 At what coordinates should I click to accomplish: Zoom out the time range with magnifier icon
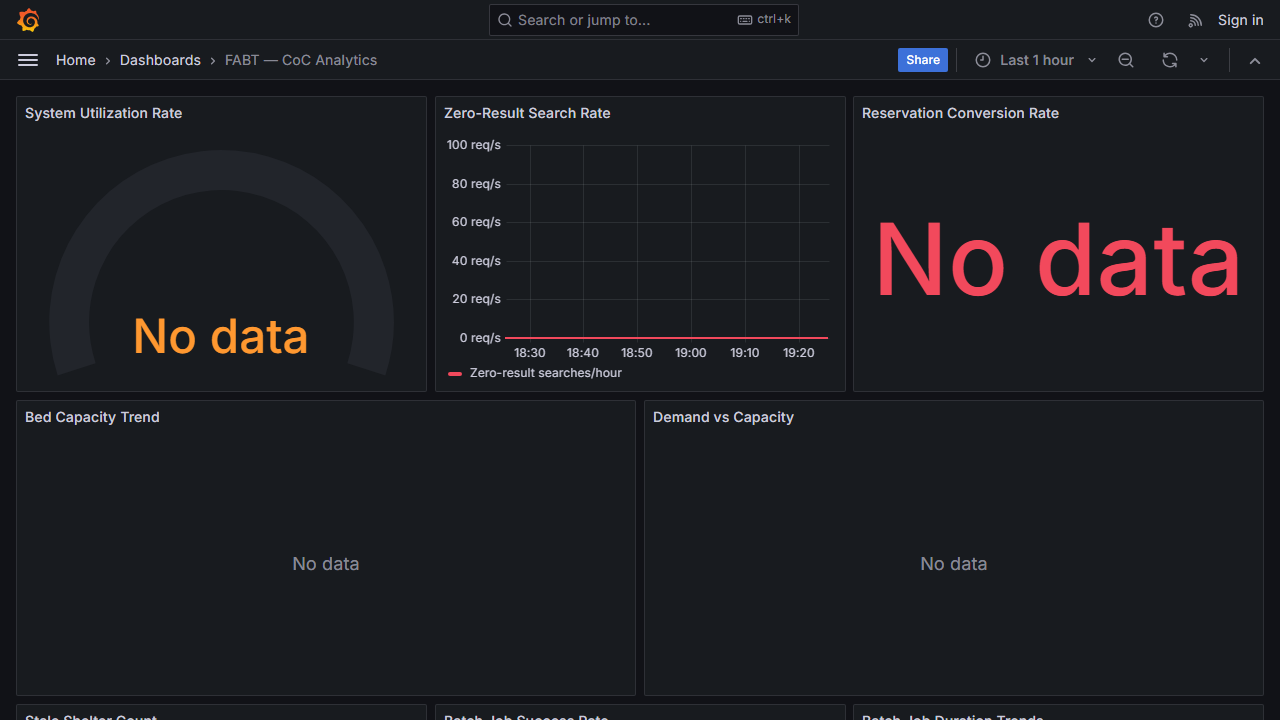[1126, 60]
